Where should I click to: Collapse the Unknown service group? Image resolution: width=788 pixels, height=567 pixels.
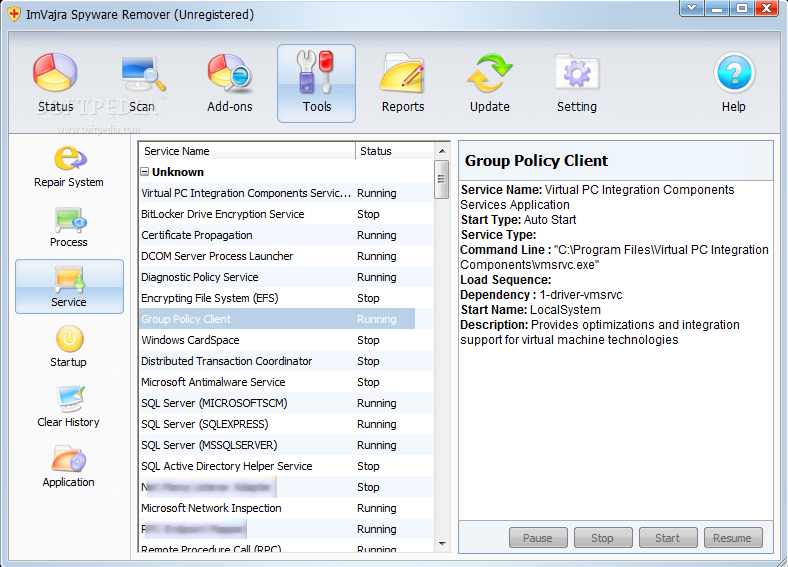click(x=144, y=172)
